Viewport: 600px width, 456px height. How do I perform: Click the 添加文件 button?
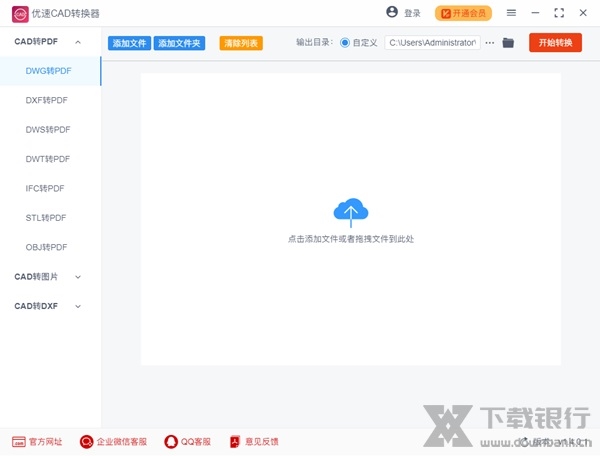pyautogui.click(x=129, y=43)
